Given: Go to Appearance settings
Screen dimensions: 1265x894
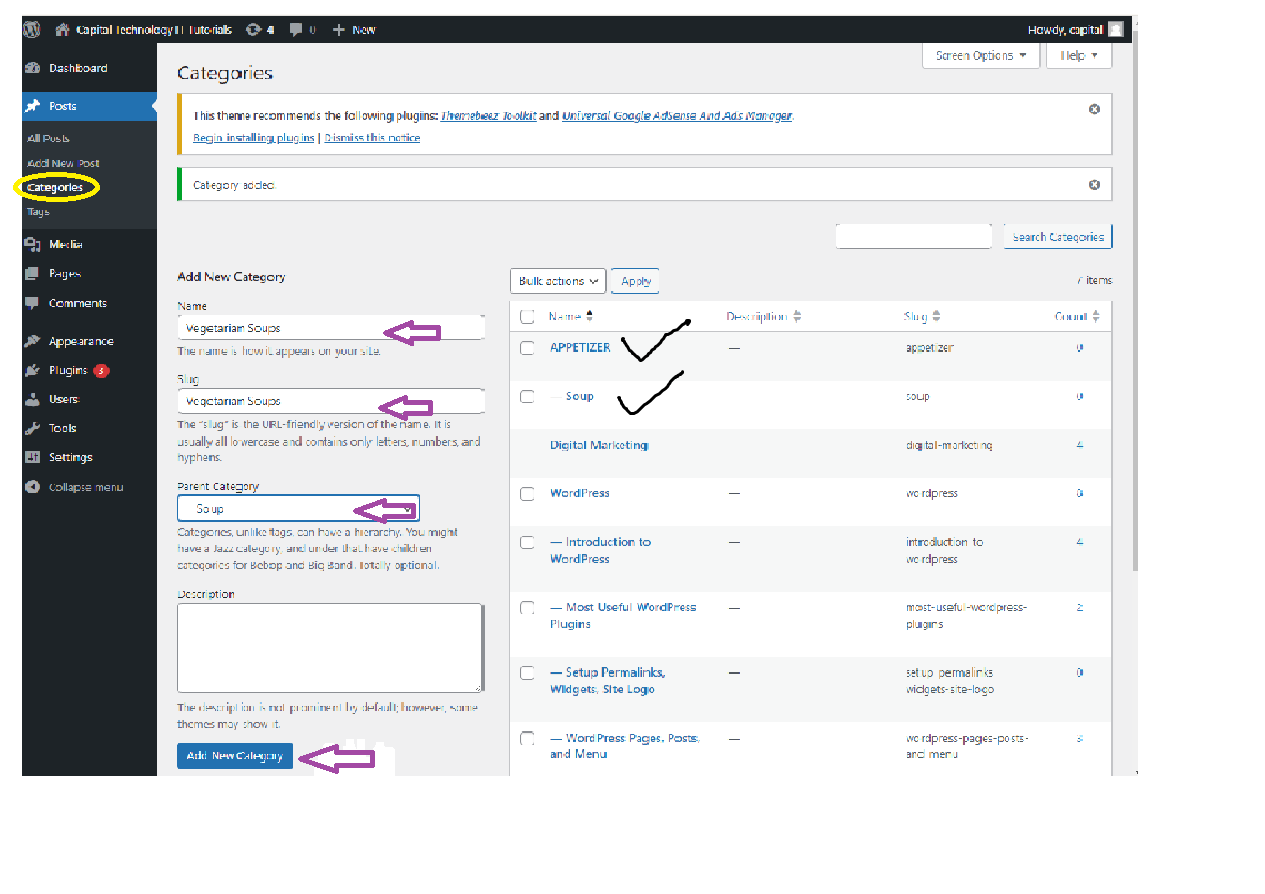Looking at the screenshot, I should pyautogui.click(x=80, y=341).
